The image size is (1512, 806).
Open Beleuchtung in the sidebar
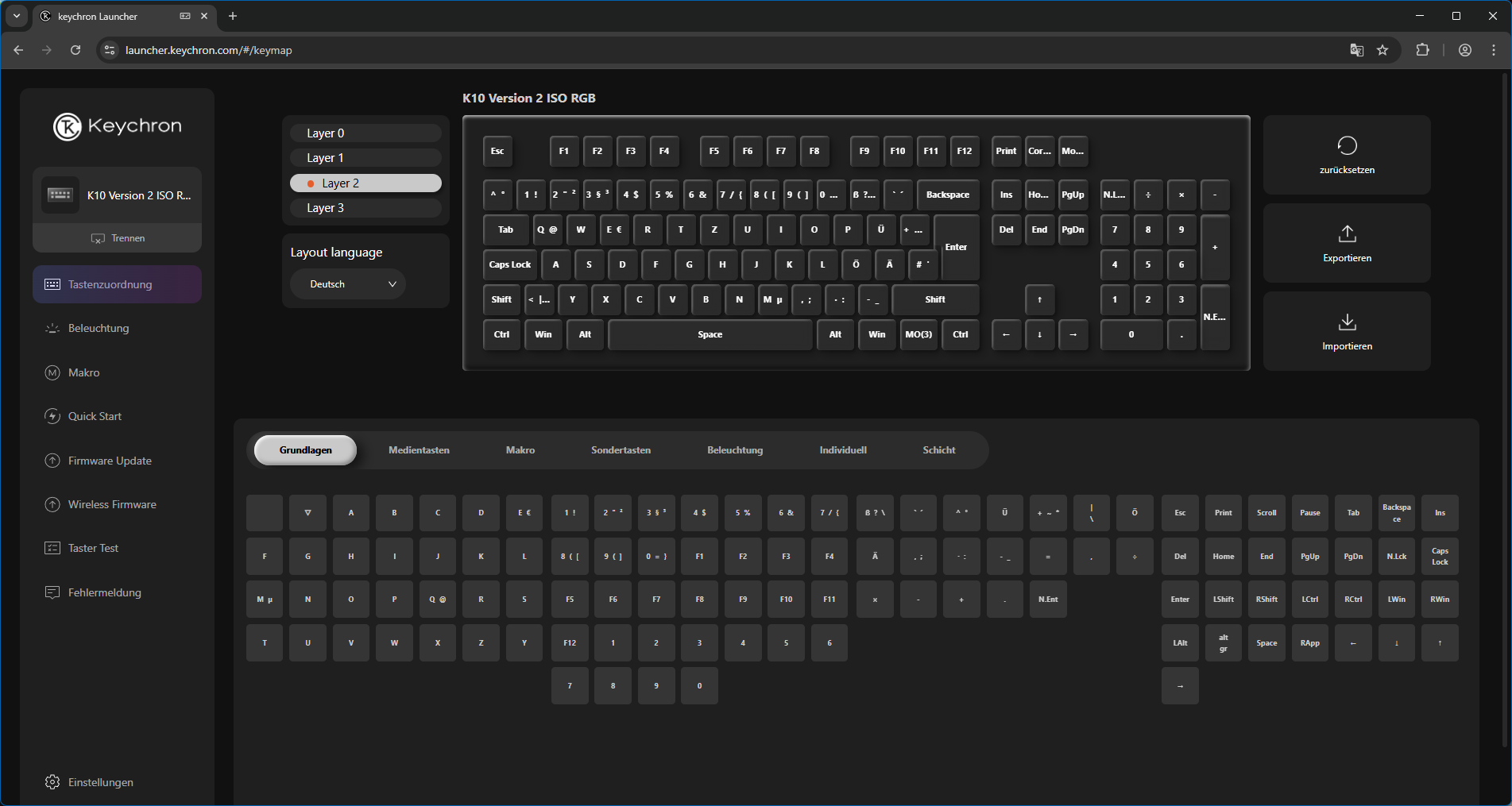tap(99, 328)
